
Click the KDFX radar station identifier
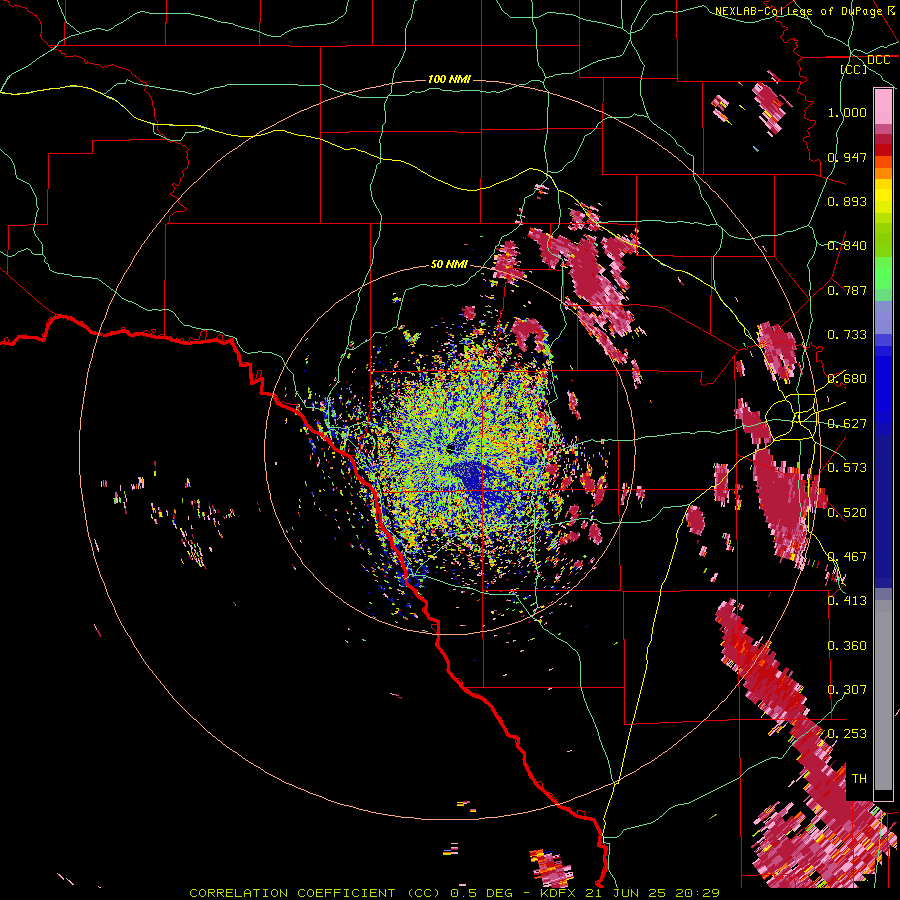point(557,893)
